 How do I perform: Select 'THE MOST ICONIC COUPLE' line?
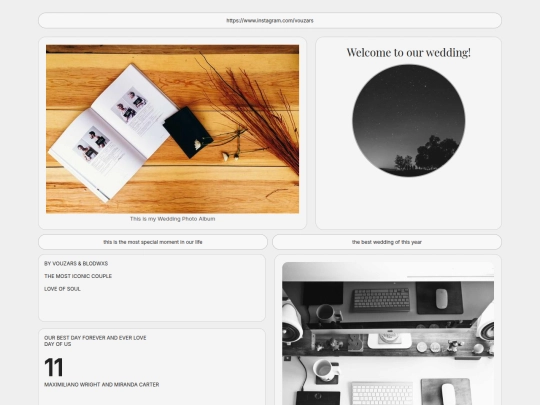pyautogui.click(x=78, y=276)
